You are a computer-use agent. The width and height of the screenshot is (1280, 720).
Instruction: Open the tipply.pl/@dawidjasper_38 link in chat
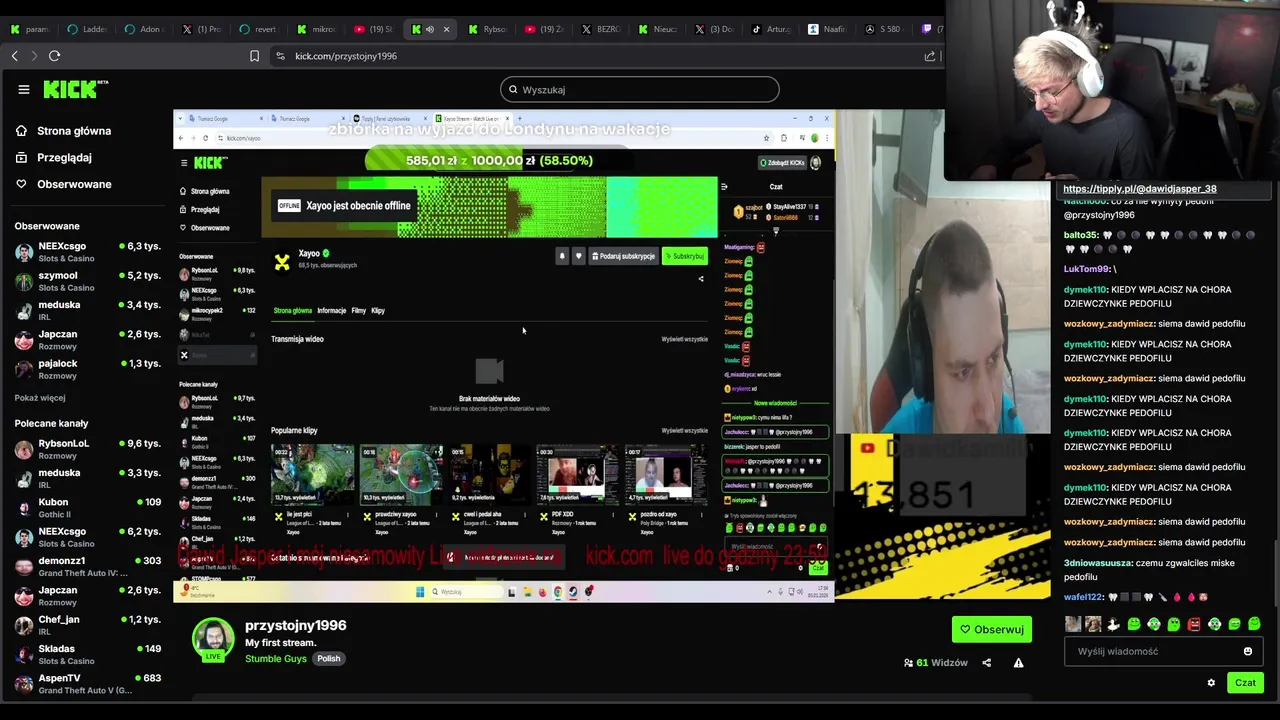[1140, 188]
